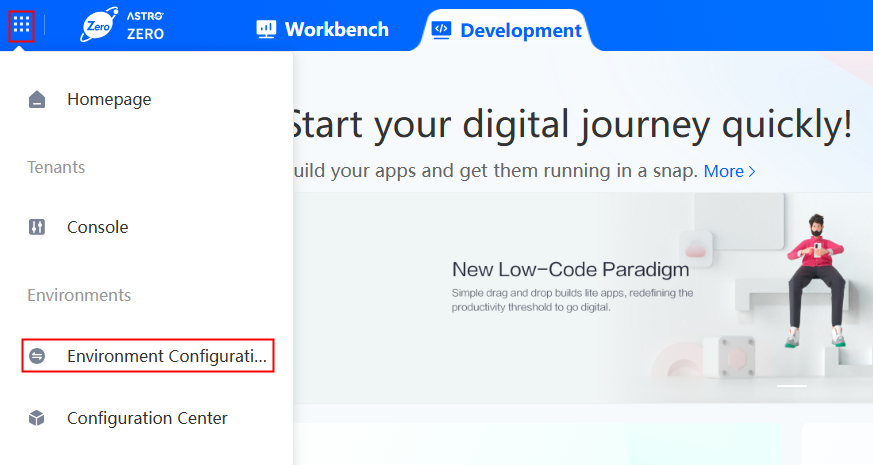Click the 'Simple drag and drop builds' description
The width and height of the screenshot is (873, 465).
[572, 300]
